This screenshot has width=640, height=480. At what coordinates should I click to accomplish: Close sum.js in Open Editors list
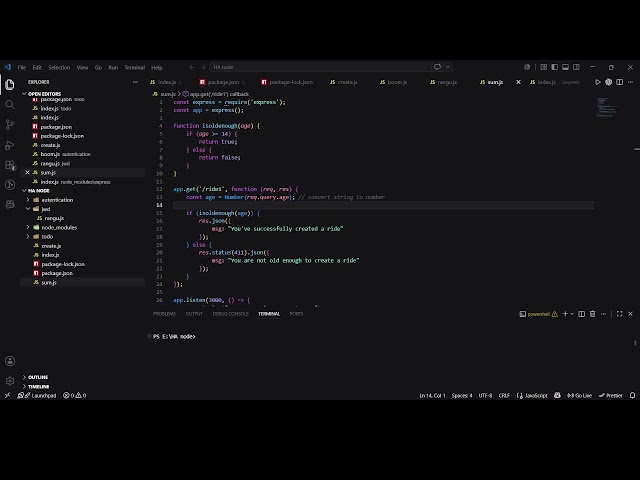[27, 173]
